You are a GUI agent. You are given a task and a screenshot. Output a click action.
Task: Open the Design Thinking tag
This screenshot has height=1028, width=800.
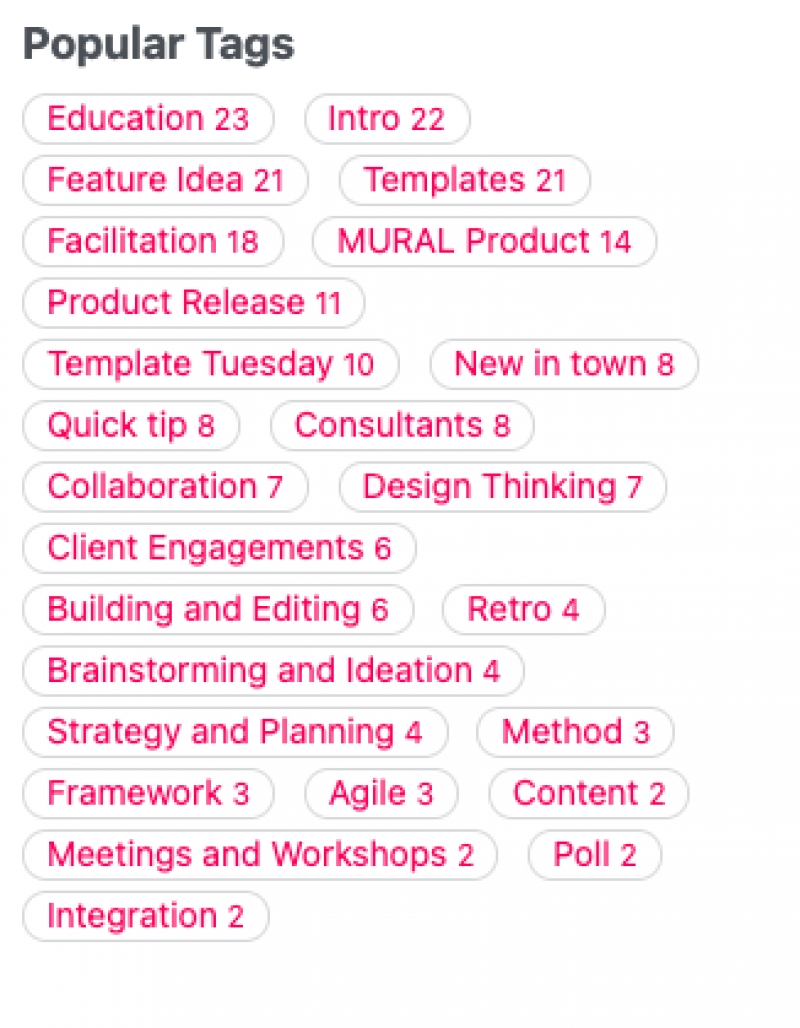(x=502, y=487)
